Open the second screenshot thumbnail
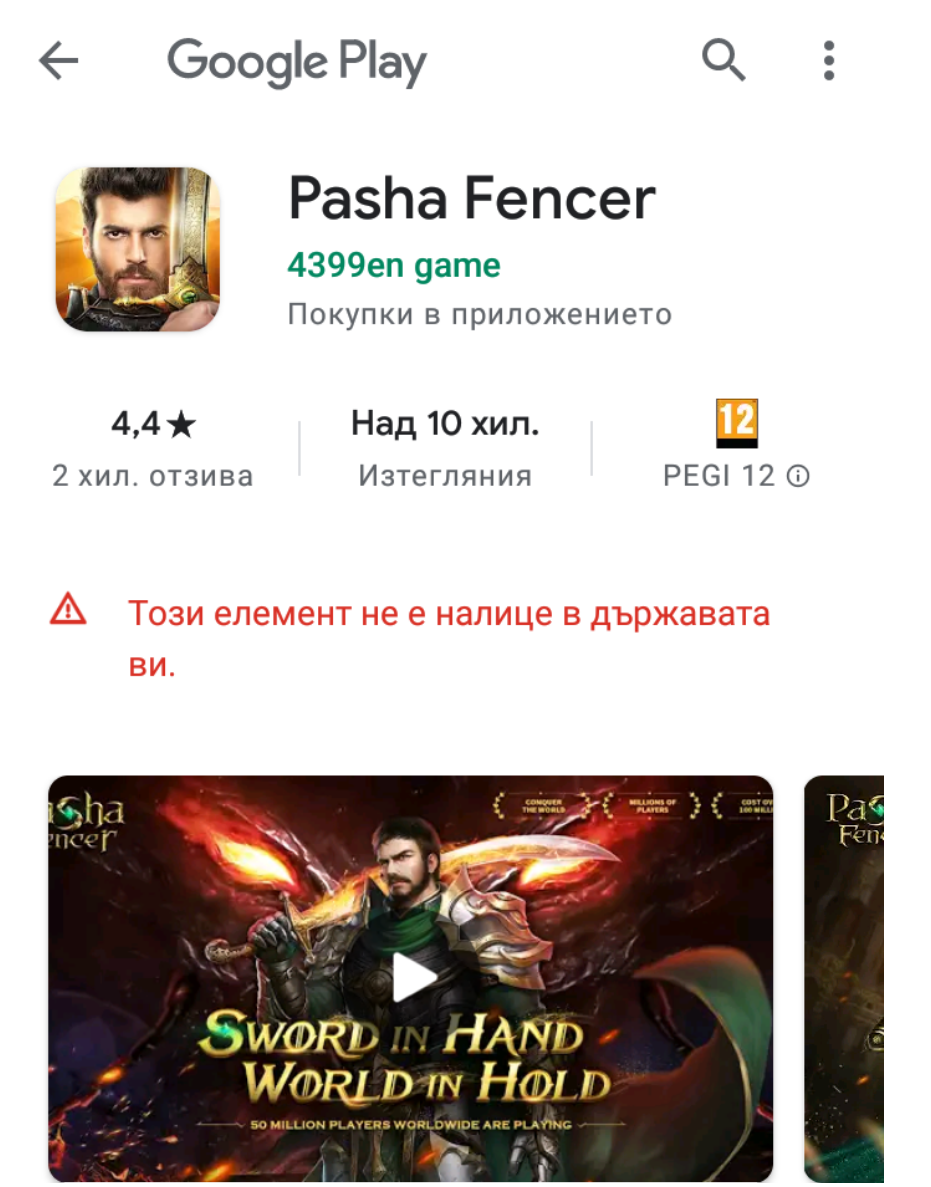Screen dimensions: 931x1187 coord(844,978)
